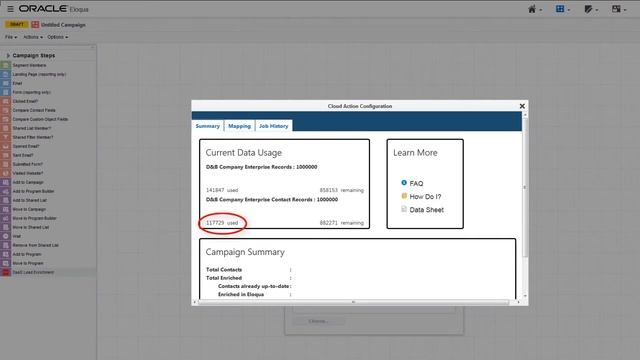Select the Landing Page (reporting only) step icon
The width and height of the screenshot is (640, 360).
(6, 74)
